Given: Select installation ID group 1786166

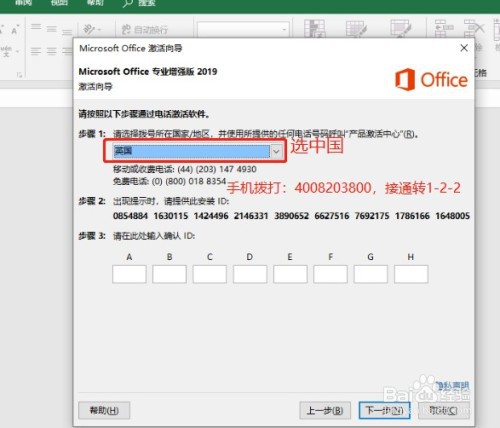Looking at the screenshot, I should tap(412, 216).
